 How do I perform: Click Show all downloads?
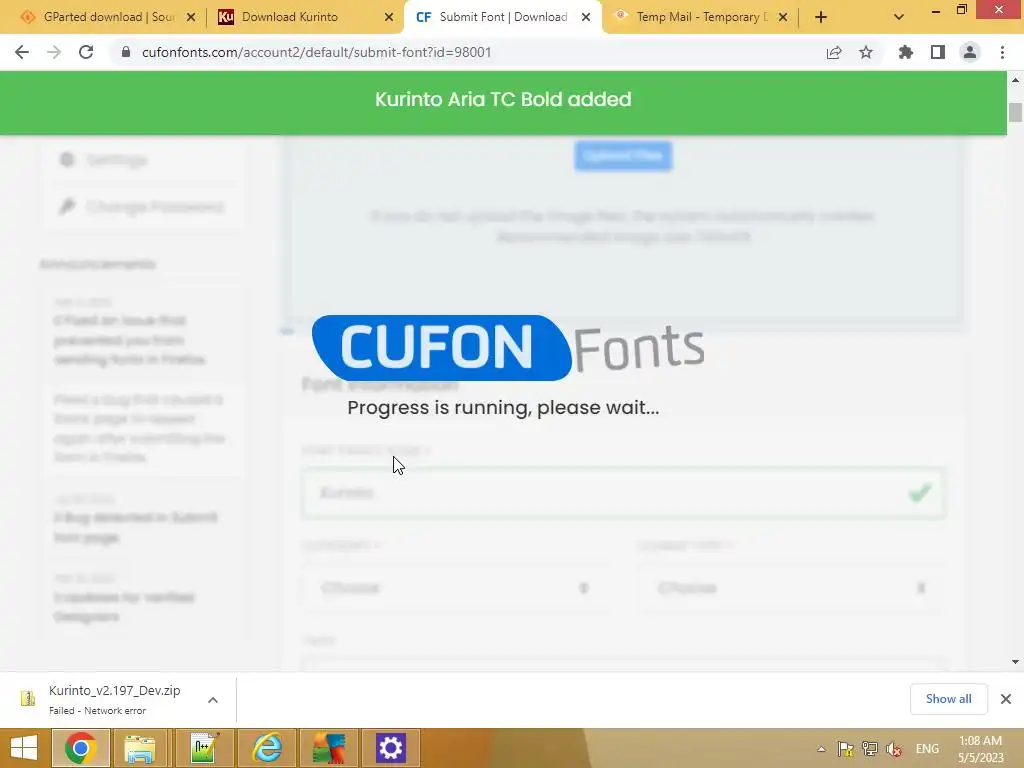(948, 699)
